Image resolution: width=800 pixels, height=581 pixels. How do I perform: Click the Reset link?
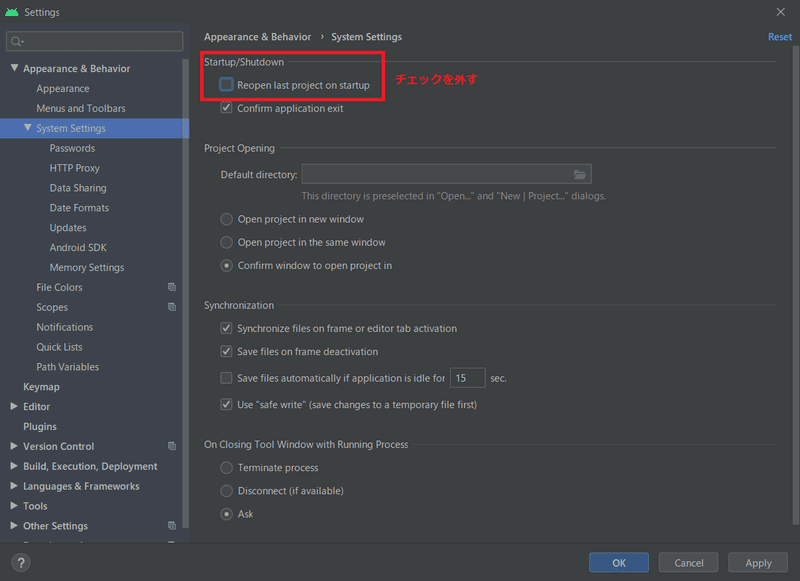779,37
